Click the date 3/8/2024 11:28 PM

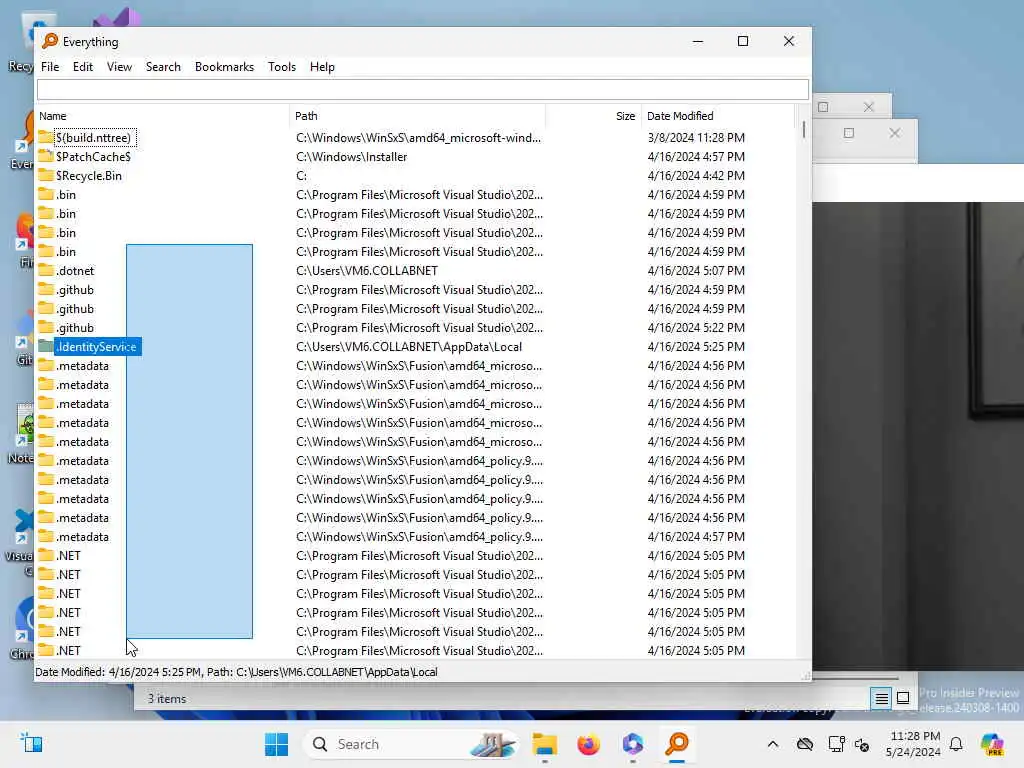pos(696,138)
